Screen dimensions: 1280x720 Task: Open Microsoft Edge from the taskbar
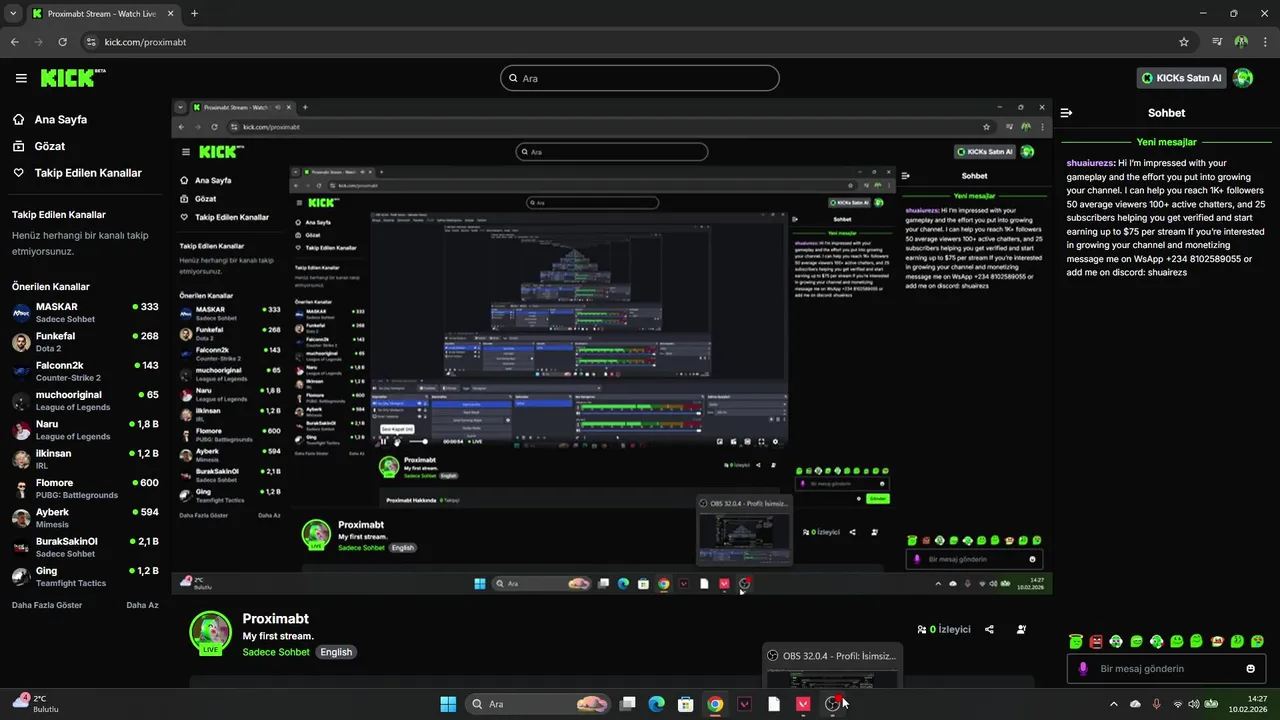click(x=657, y=704)
